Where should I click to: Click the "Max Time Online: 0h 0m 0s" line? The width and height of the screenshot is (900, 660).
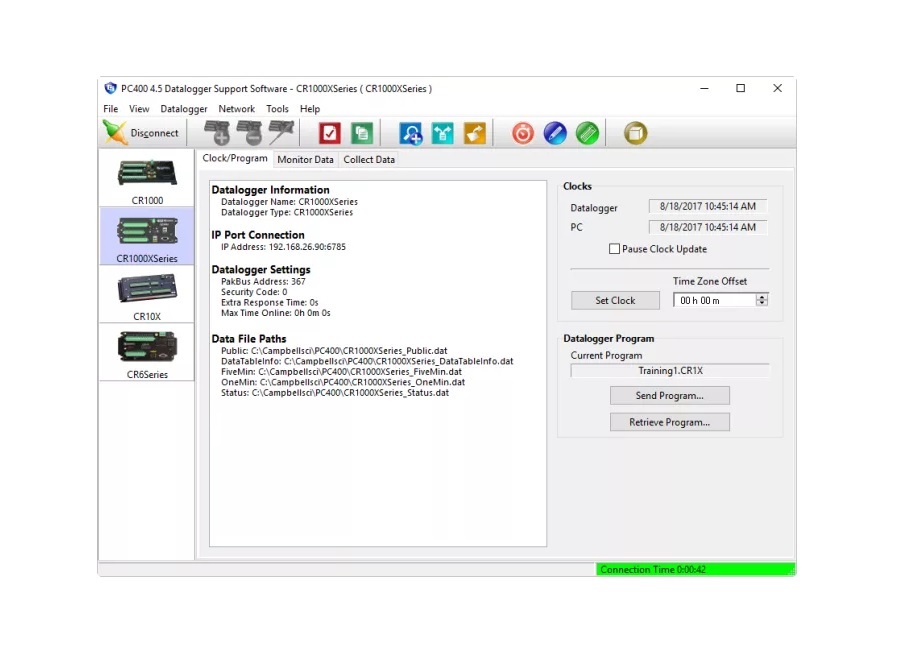pyautogui.click(x=276, y=313)
